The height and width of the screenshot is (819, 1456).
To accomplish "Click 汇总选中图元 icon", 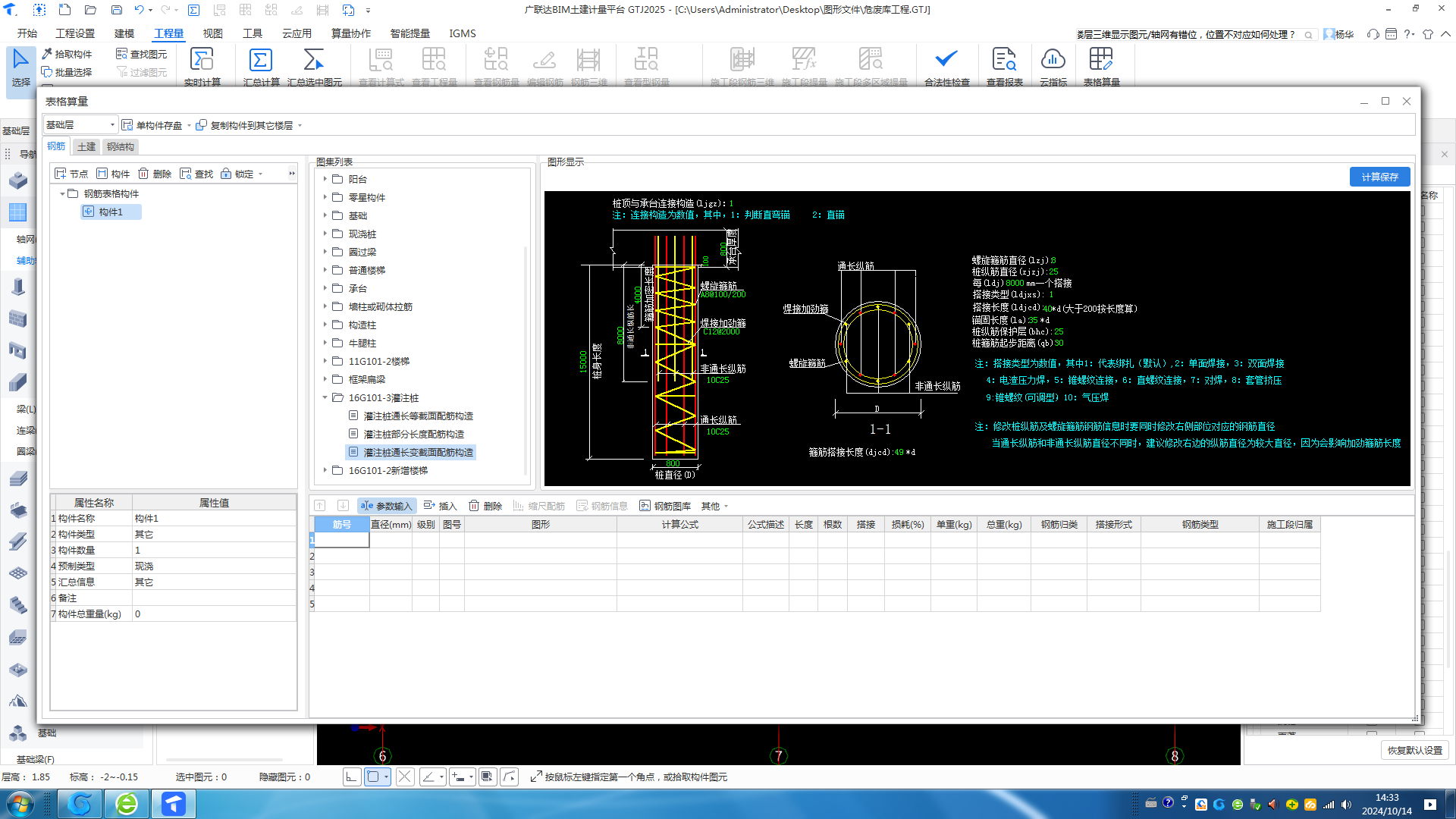I will pos(314,67).
